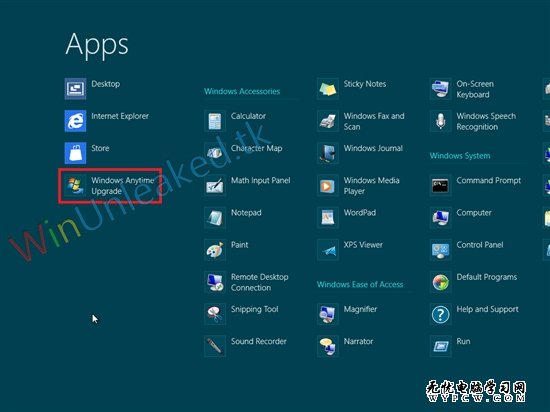The image size is (550, 412).
Task: Launch Control Panel icon
Action: [x=441, y=250]
